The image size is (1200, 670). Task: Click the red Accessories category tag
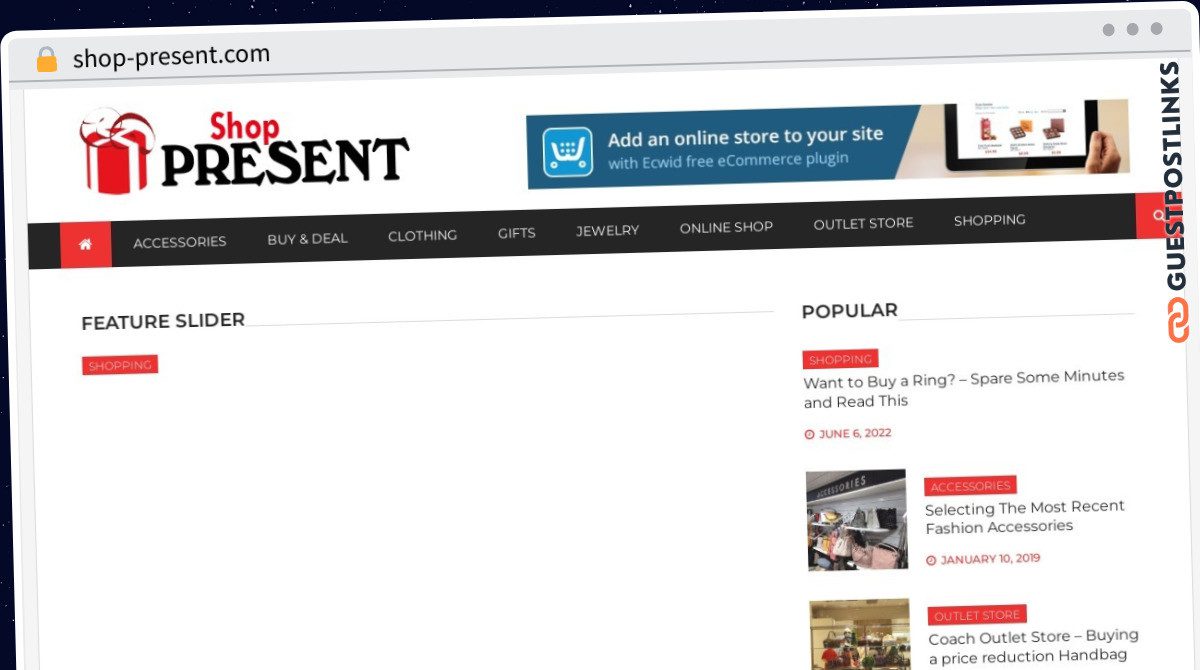pyautogui.click(x=970, y=486)
